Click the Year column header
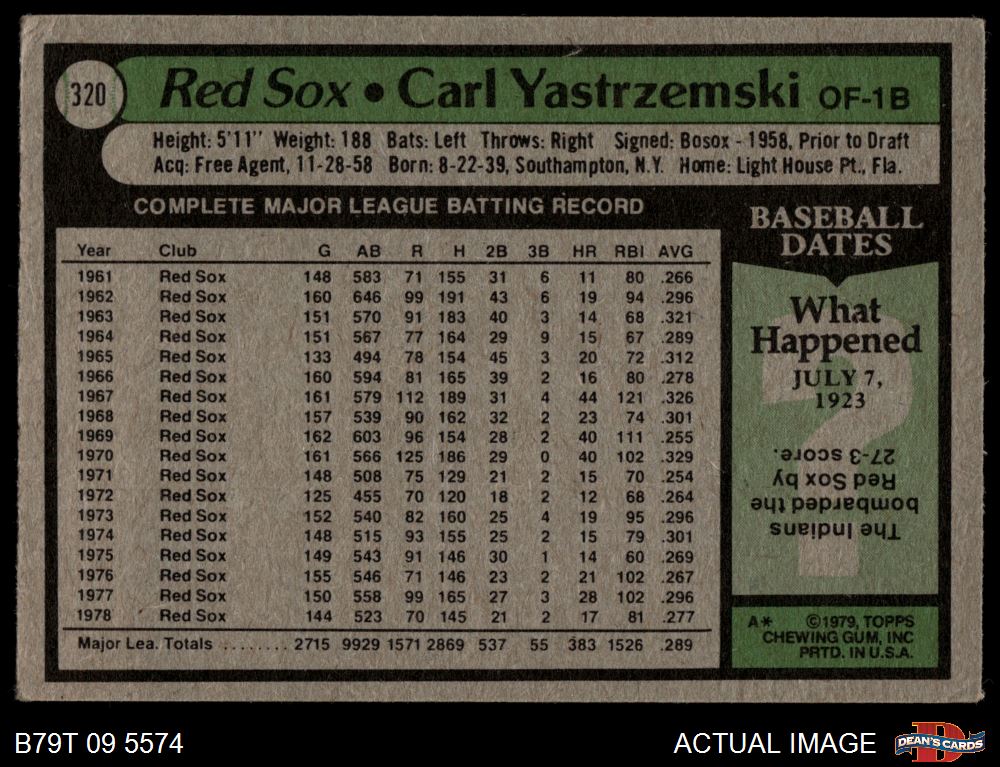 pos(94,251)
